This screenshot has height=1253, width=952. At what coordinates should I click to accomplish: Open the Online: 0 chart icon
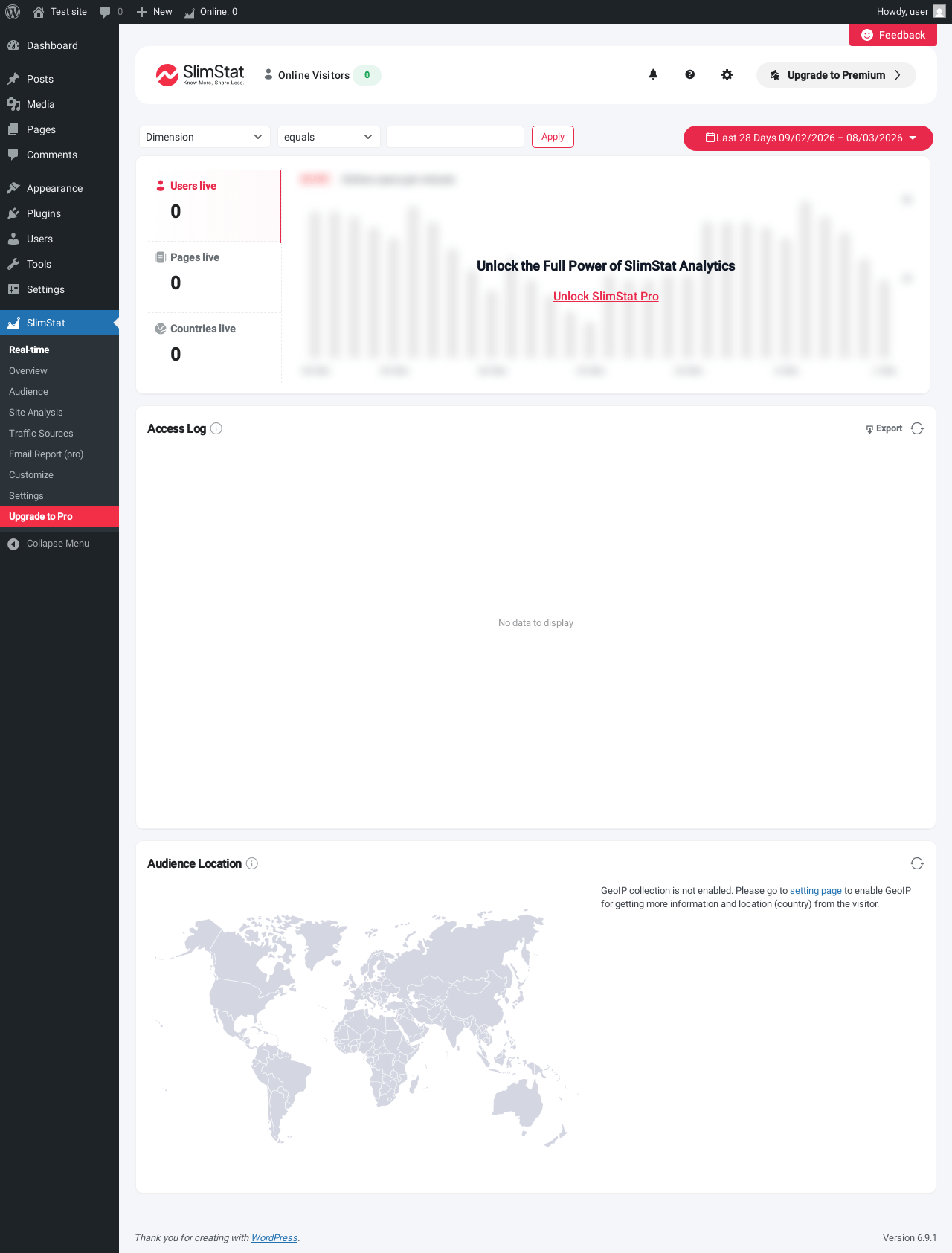click(x=190, y=12)
